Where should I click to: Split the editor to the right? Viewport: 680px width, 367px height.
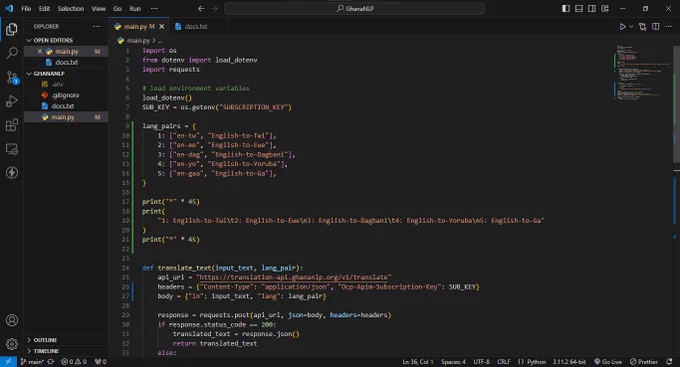coord(656,26)
